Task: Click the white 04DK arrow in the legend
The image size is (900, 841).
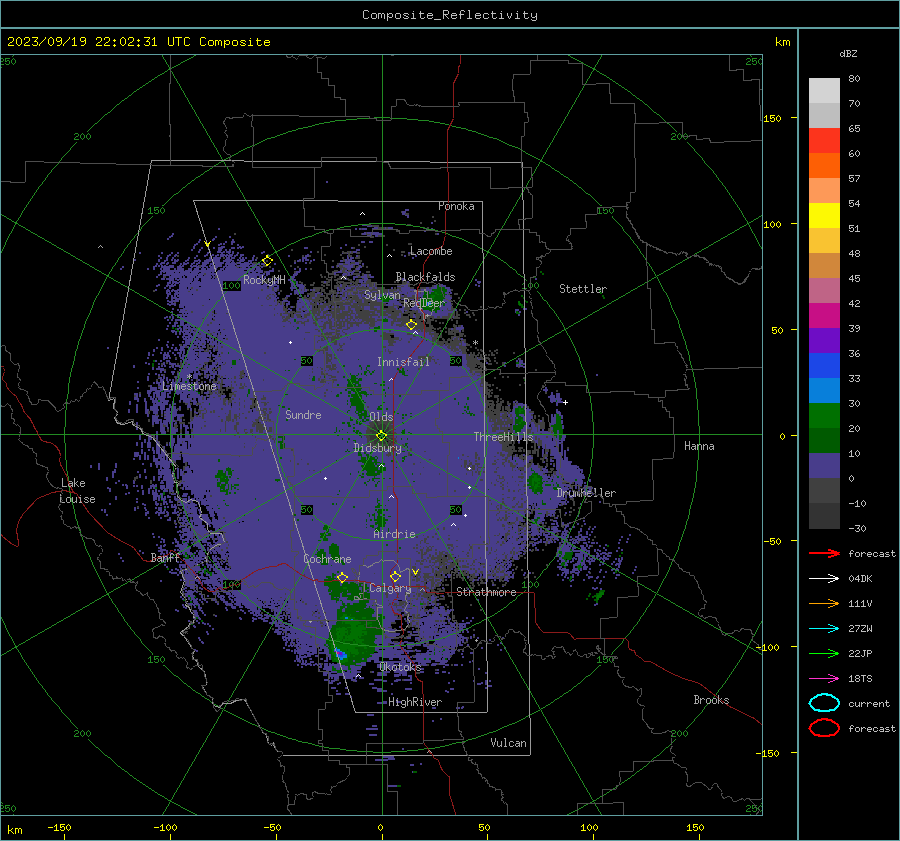Action: click(x=824, y=579)
